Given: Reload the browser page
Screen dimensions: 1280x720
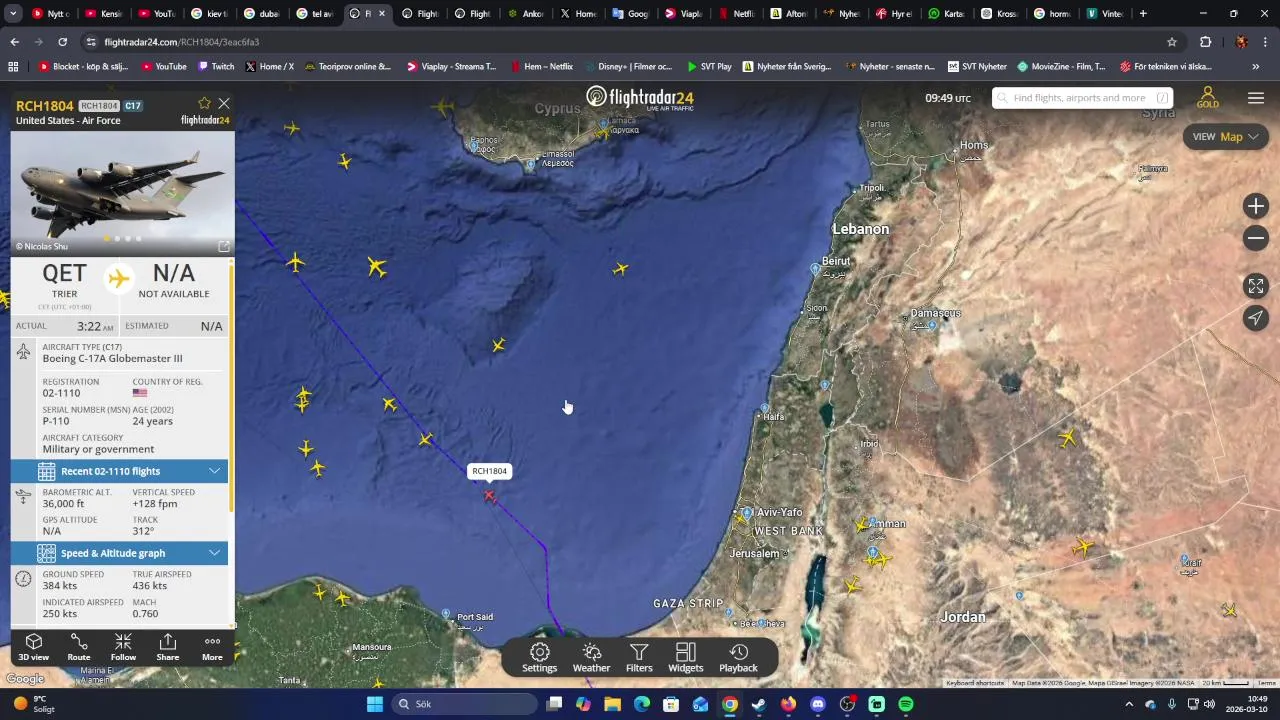Looking at the screenshot, I should point(62,42).
